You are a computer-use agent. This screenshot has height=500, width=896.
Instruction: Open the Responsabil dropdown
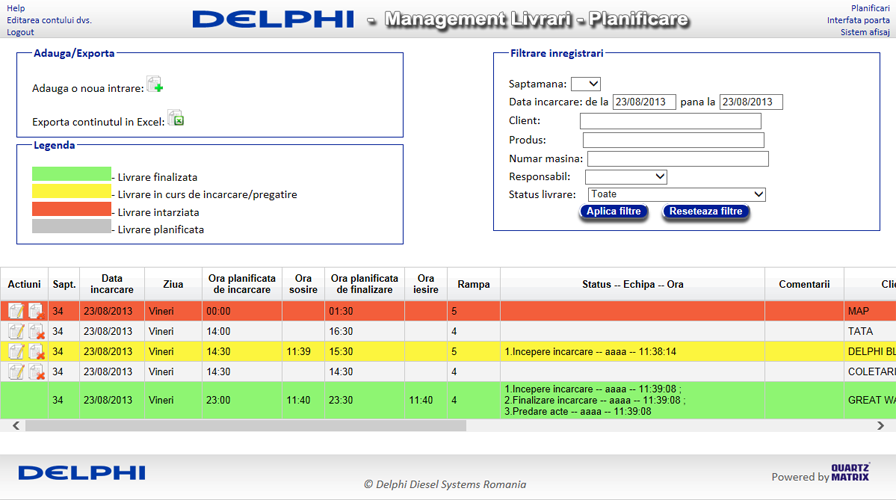click(x=626, y=177)
